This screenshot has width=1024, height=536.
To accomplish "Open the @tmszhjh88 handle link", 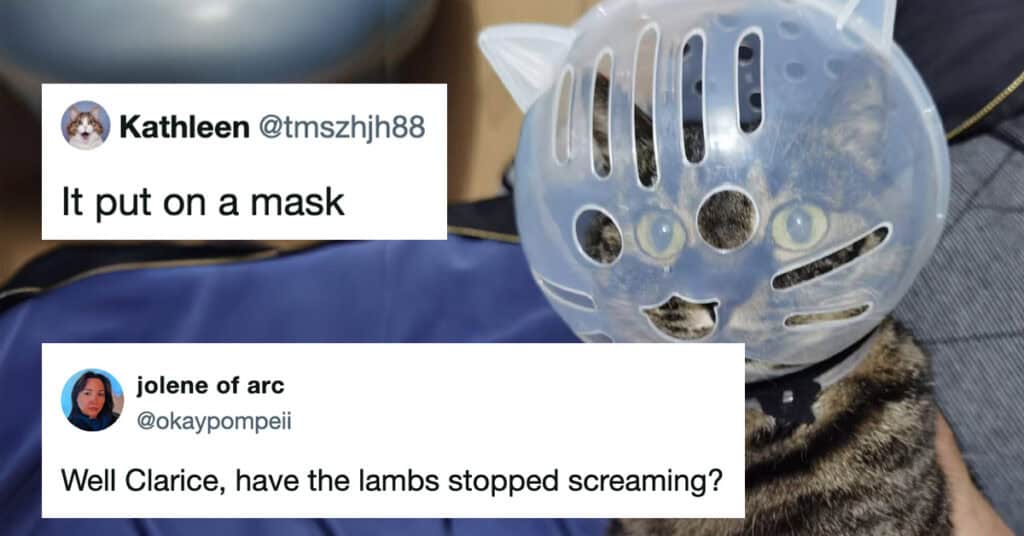I will tap(342, 127).
